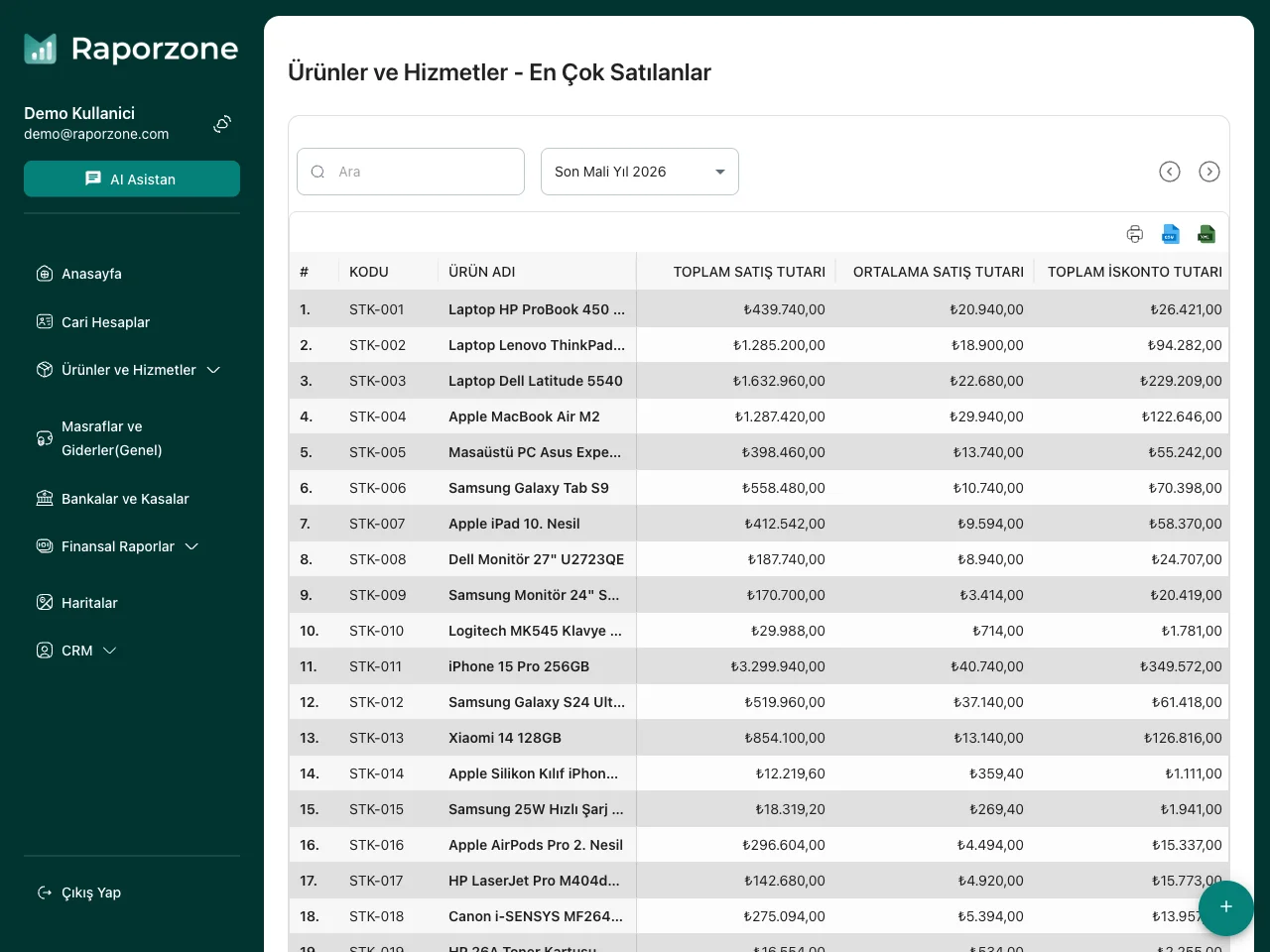Click the print icon above the table
Viewport: 1270px width, 952px height.
[1135, 234]
